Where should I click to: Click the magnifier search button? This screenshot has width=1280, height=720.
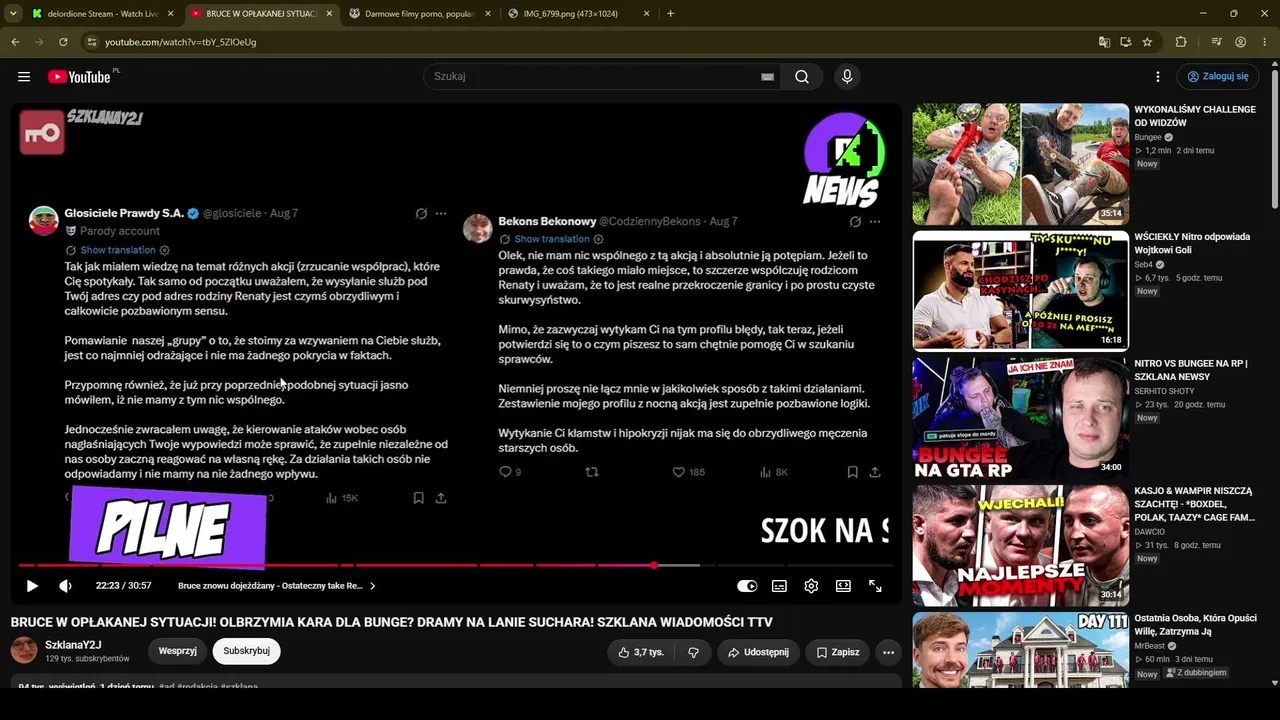(802, 77)
